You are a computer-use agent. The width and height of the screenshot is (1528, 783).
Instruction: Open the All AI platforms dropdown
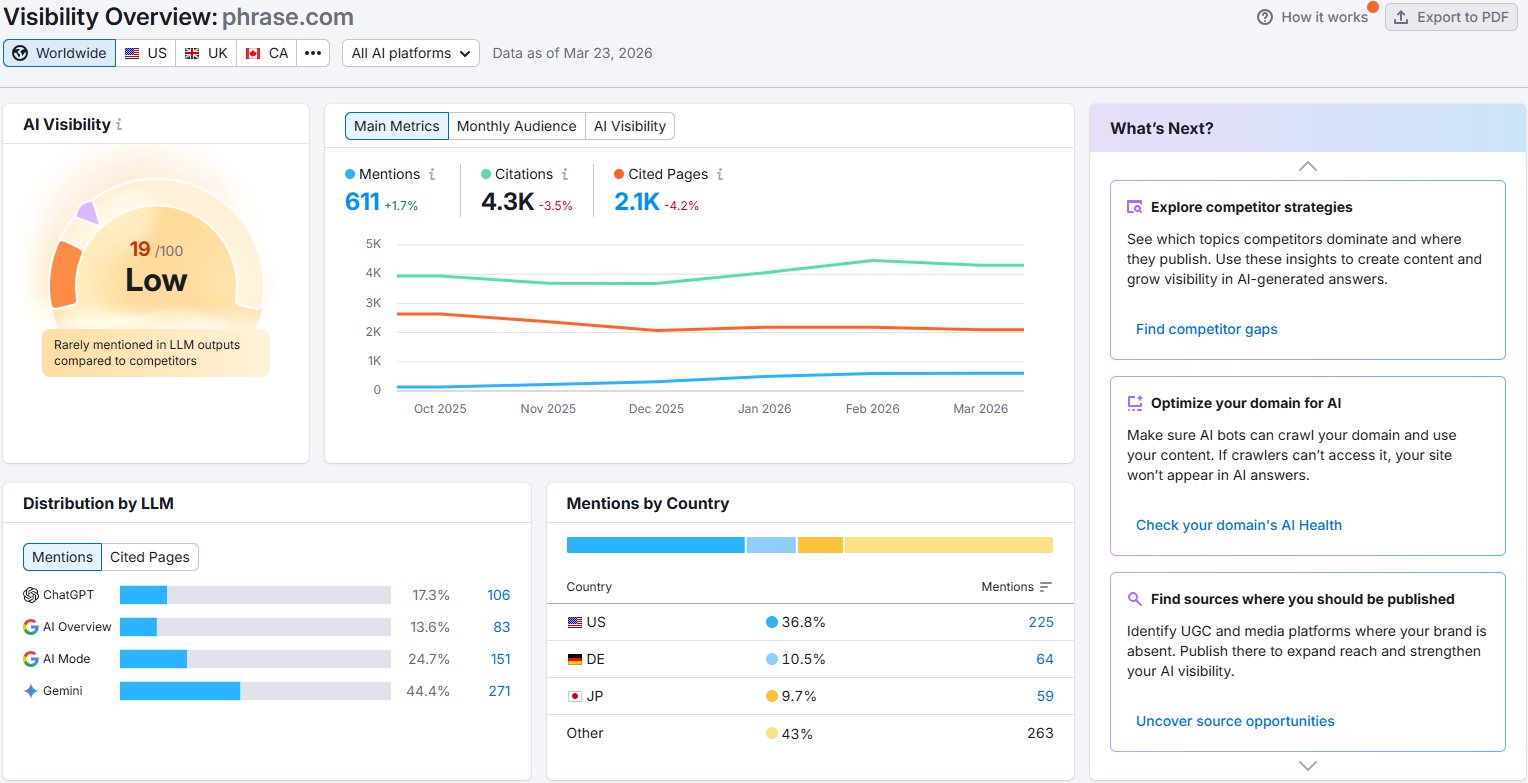click(410, 53)
